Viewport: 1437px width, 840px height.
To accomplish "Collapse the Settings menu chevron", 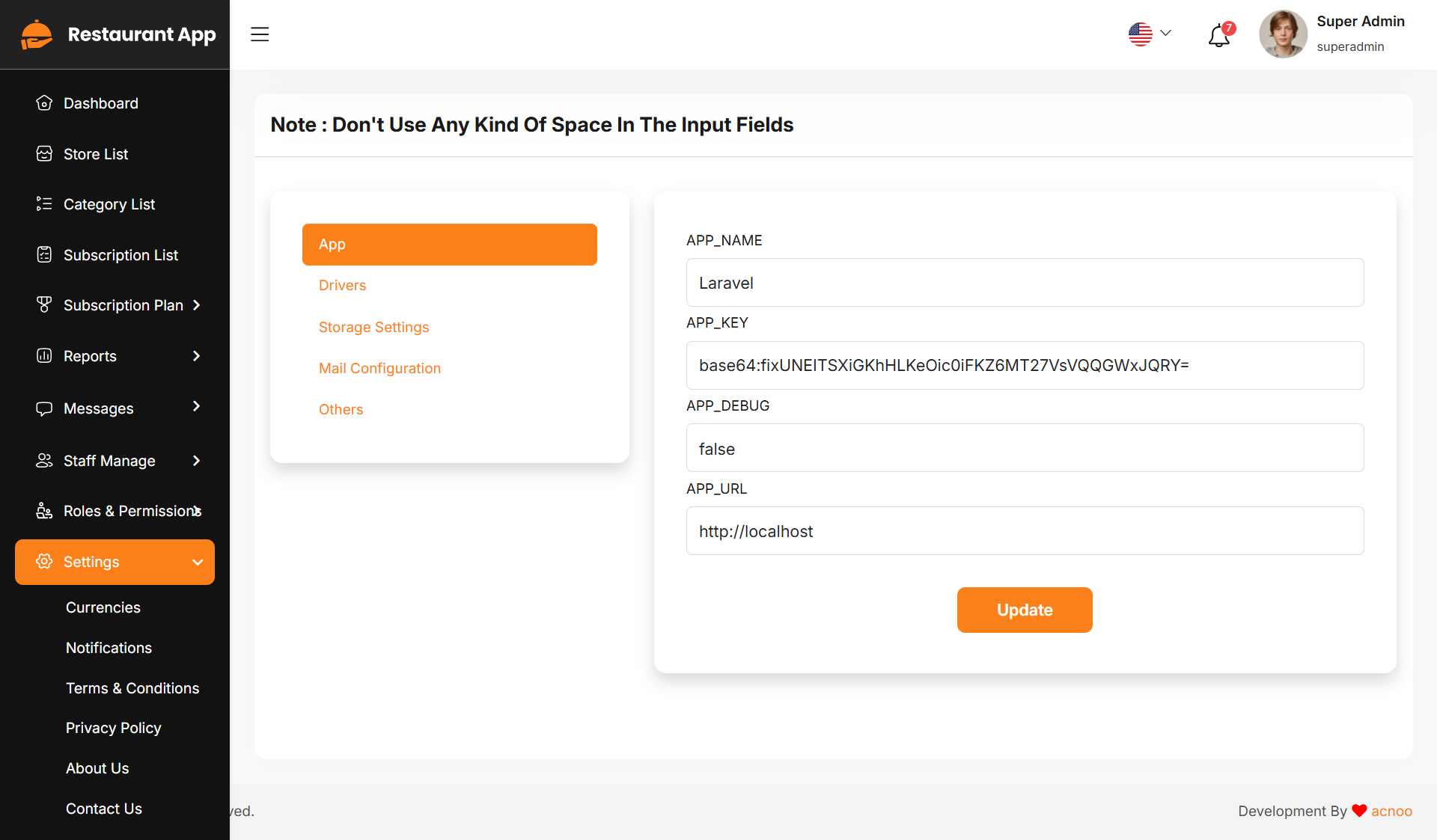I will (x=198, y=562).
